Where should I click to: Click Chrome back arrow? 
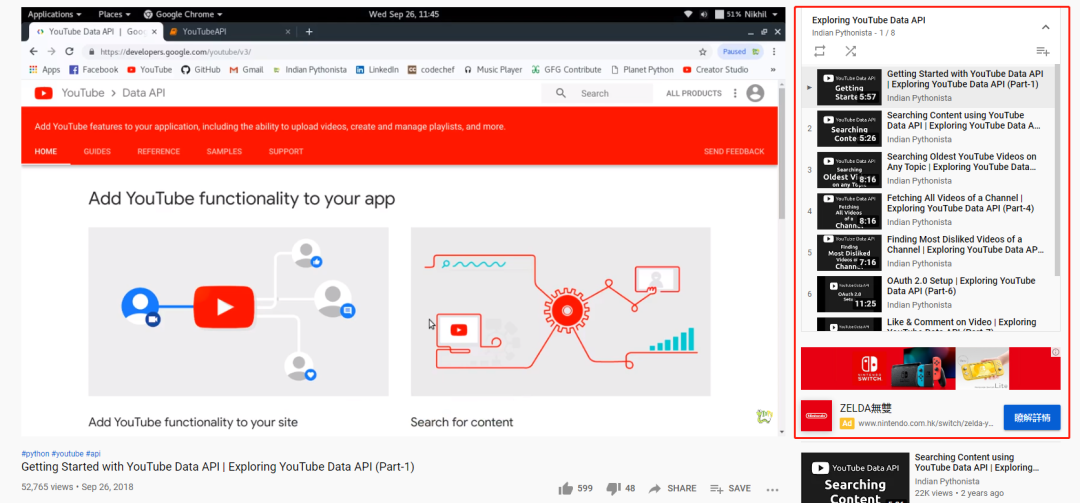34,52
